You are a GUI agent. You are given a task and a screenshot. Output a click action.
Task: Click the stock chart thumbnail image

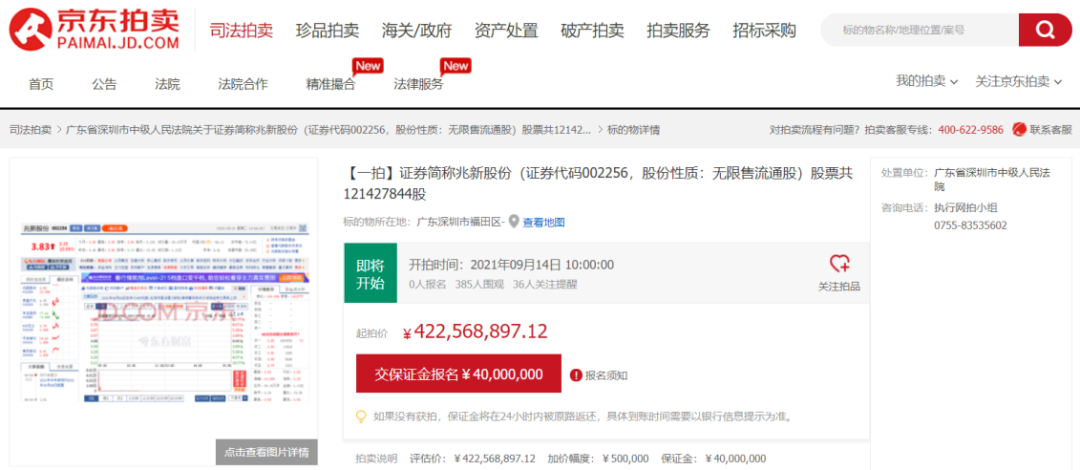pyautogui.click(x=163, y=312)
